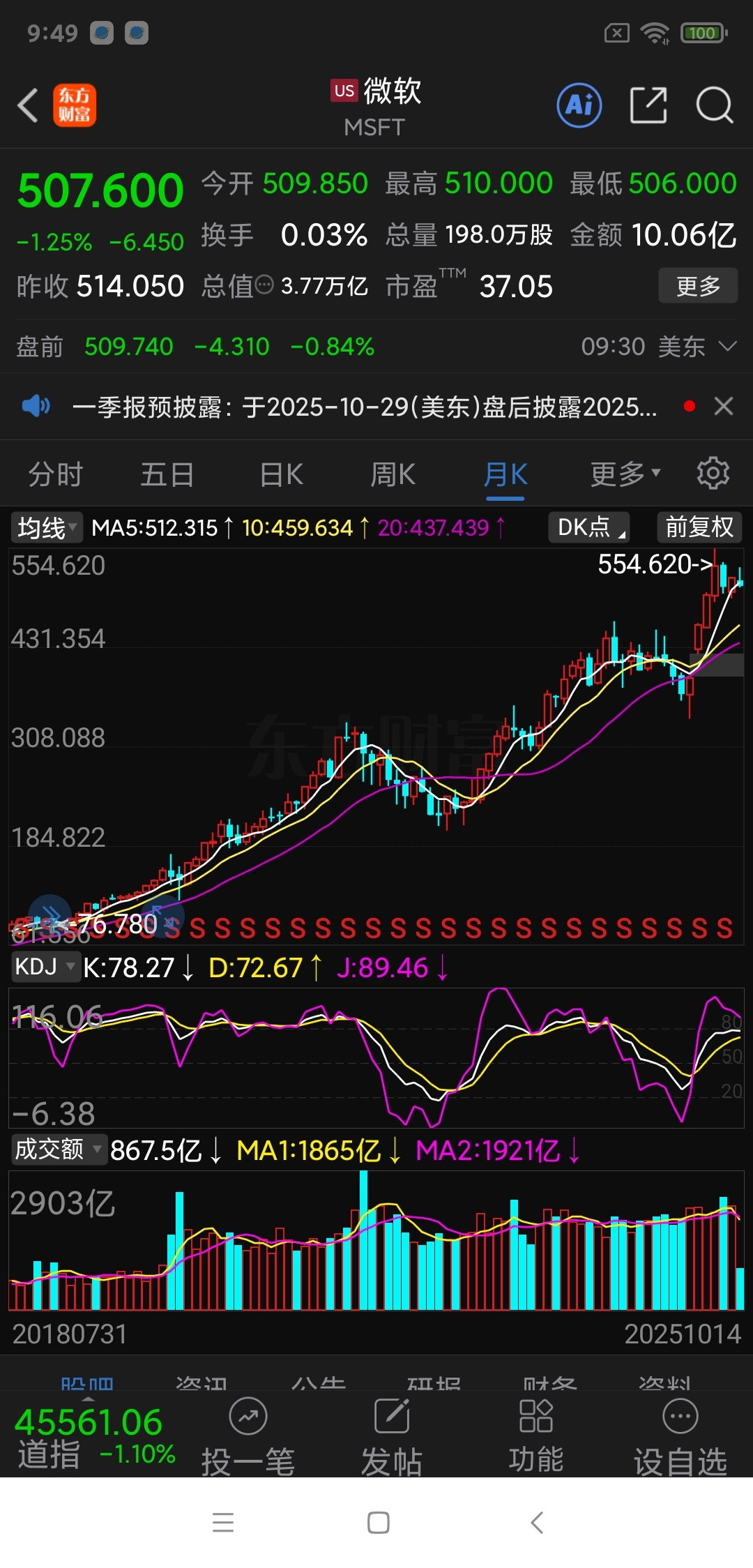Switch to 周K chart tab
This screenshot has height=1568, width=753.
point(393,474)
